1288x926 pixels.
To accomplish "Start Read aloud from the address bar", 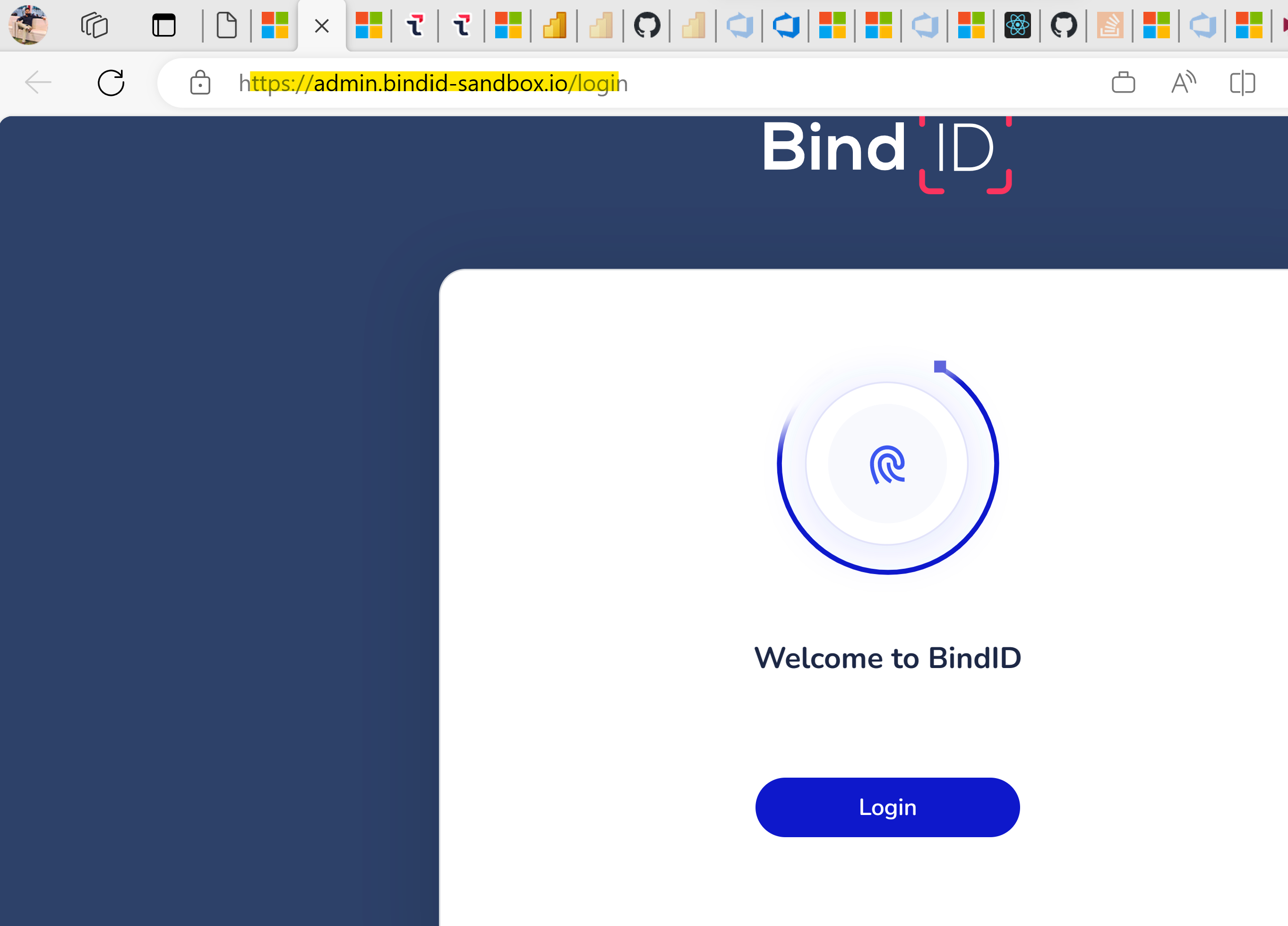I will (1184, 83).
